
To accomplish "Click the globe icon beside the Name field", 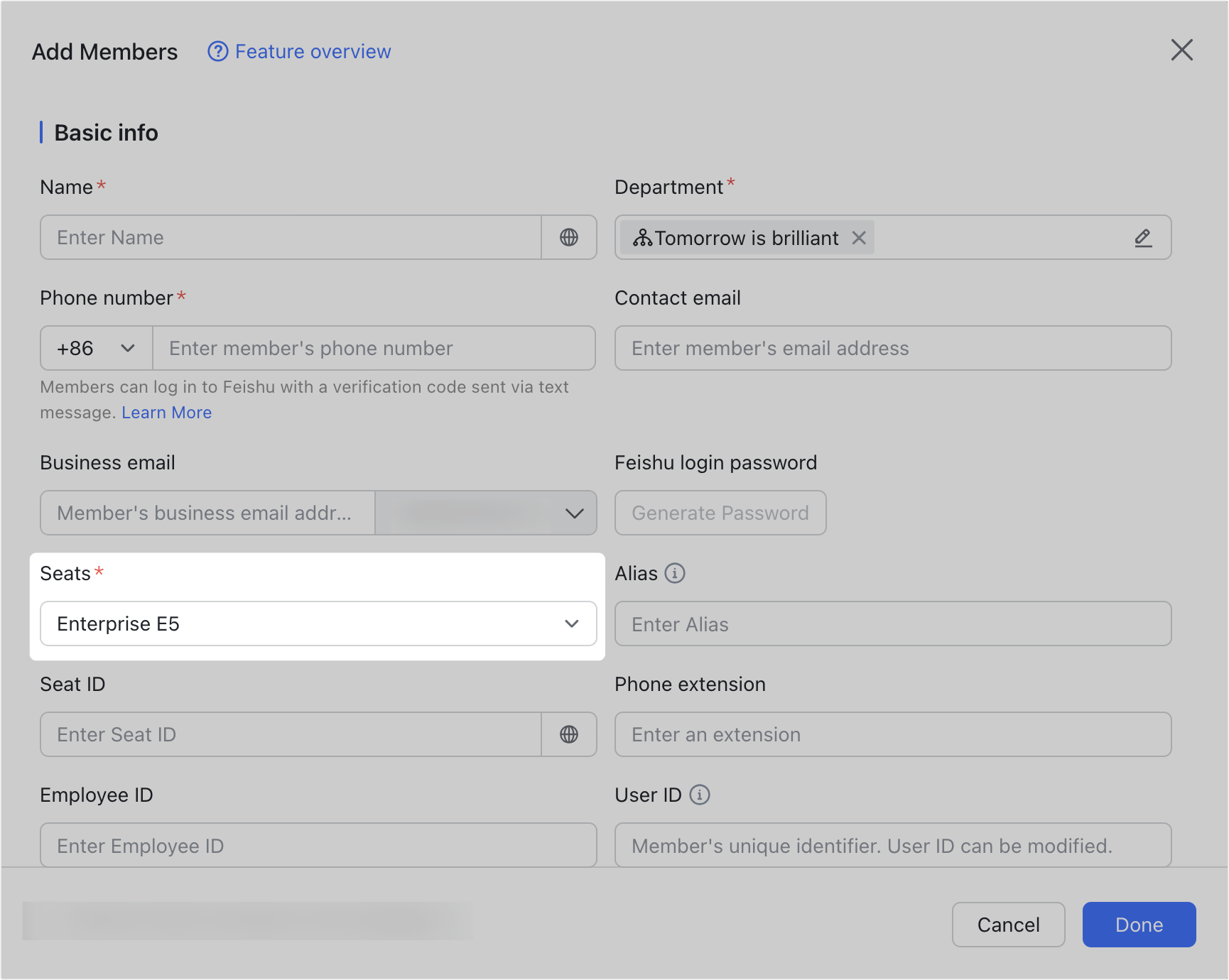I will click(568, 237).
